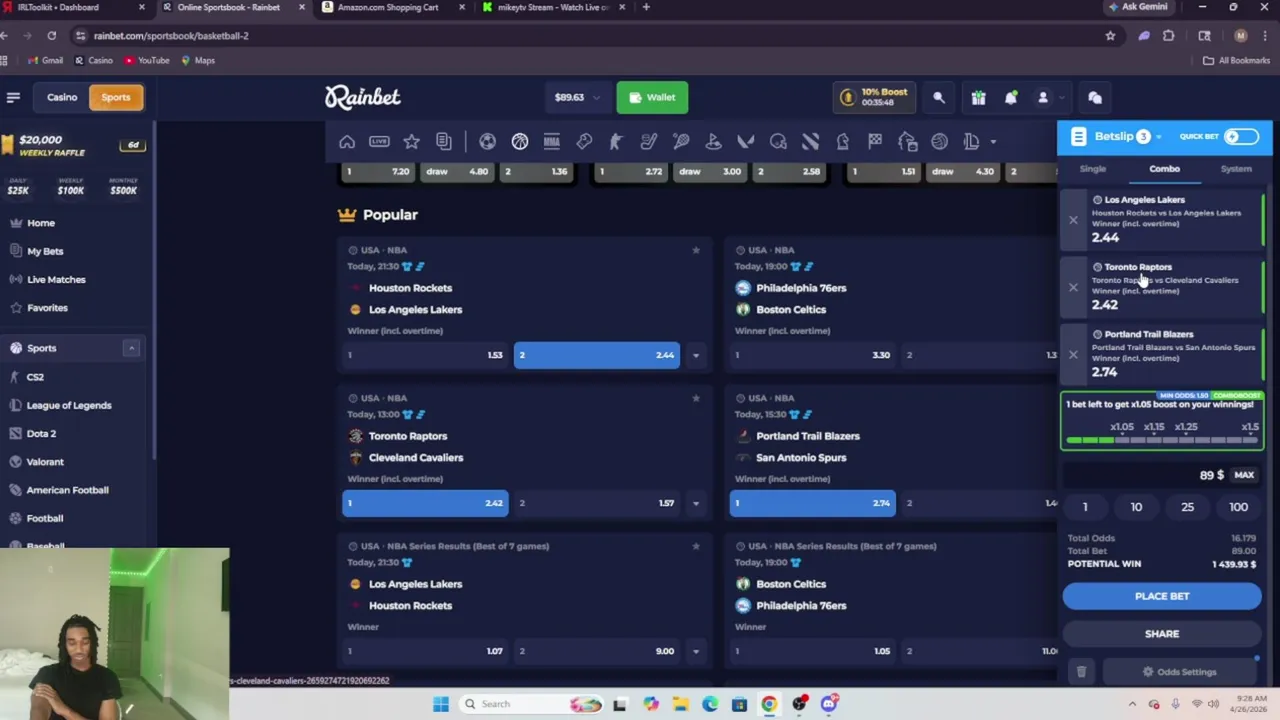Add 100 to the stake
The height and width of the screenshot is (720, 1280).
tap(1238, 507)
